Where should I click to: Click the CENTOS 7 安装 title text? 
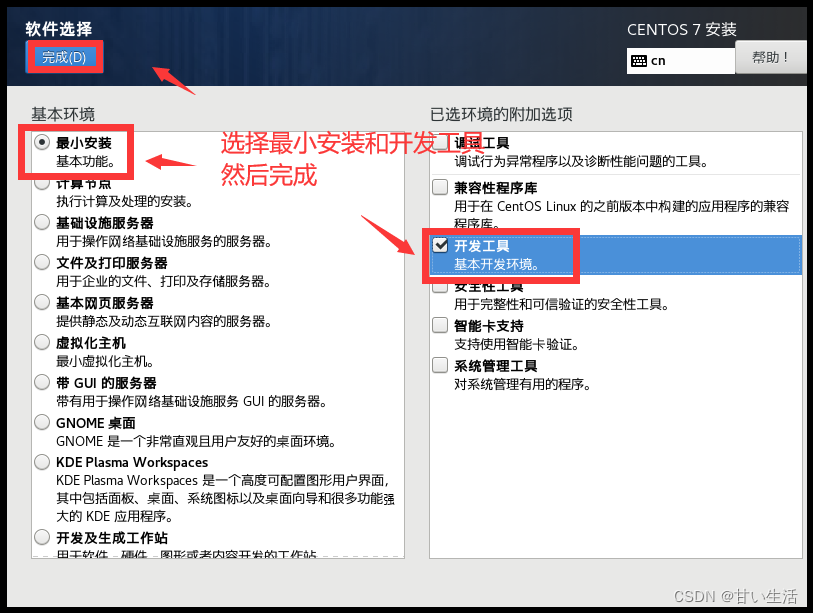click(x=682, y=30)
